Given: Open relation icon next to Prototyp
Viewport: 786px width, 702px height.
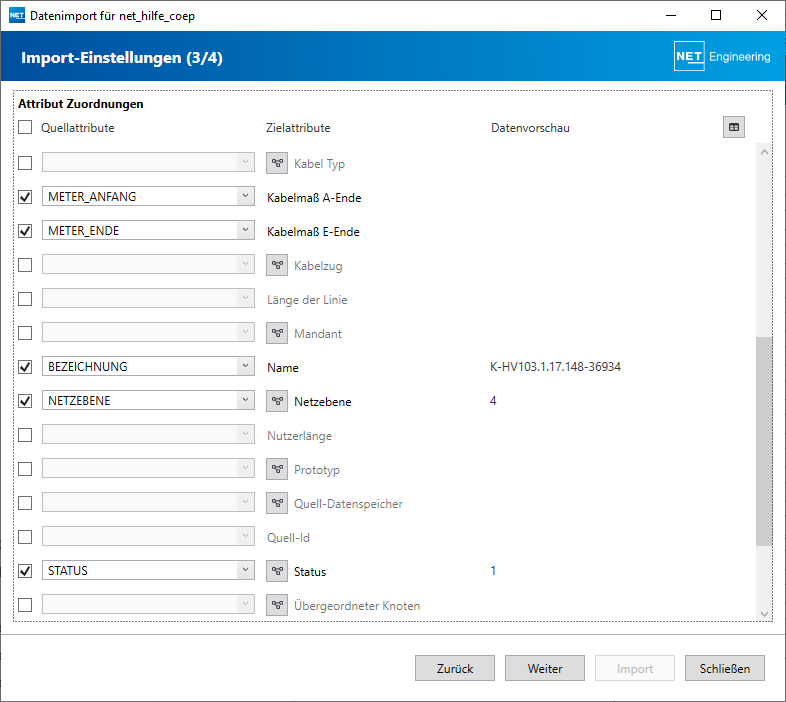Looking at the screenshot, I should (277, 469).
